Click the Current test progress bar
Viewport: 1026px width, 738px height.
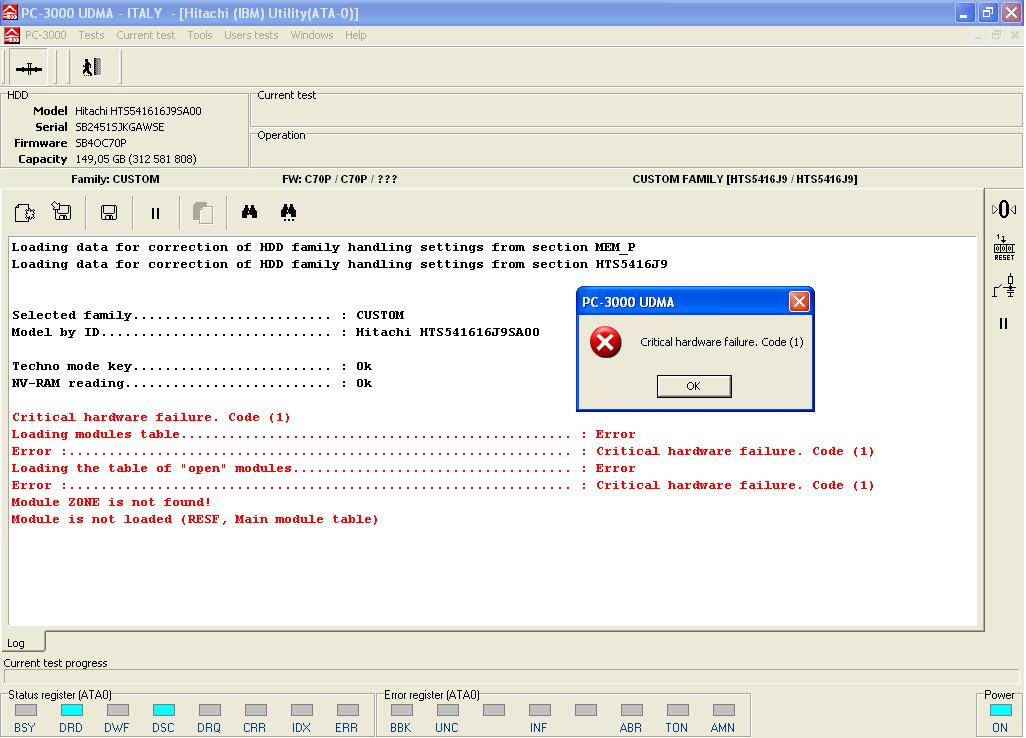(511, 676)
